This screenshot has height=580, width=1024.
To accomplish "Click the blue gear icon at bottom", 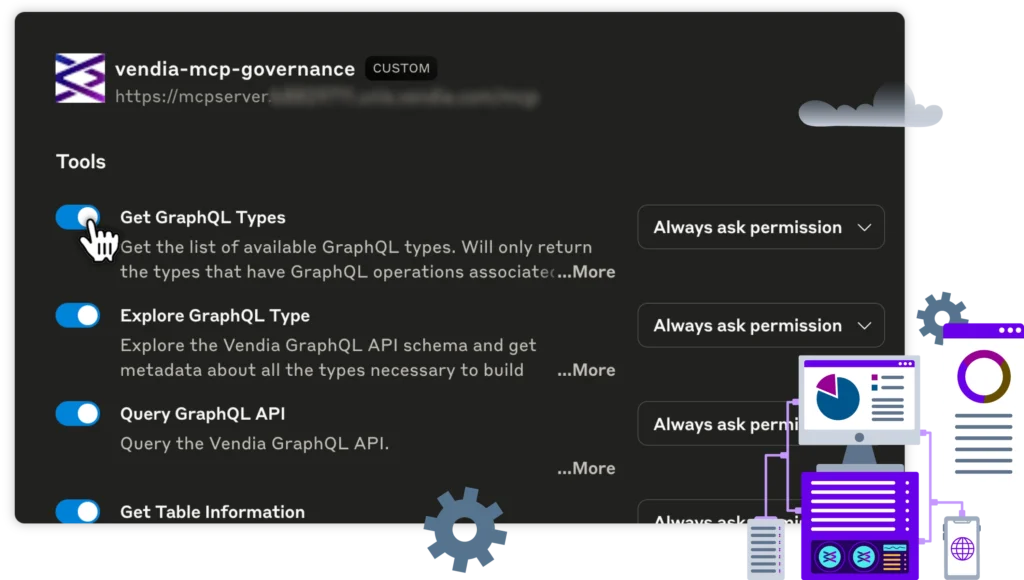I will point(465,529).
